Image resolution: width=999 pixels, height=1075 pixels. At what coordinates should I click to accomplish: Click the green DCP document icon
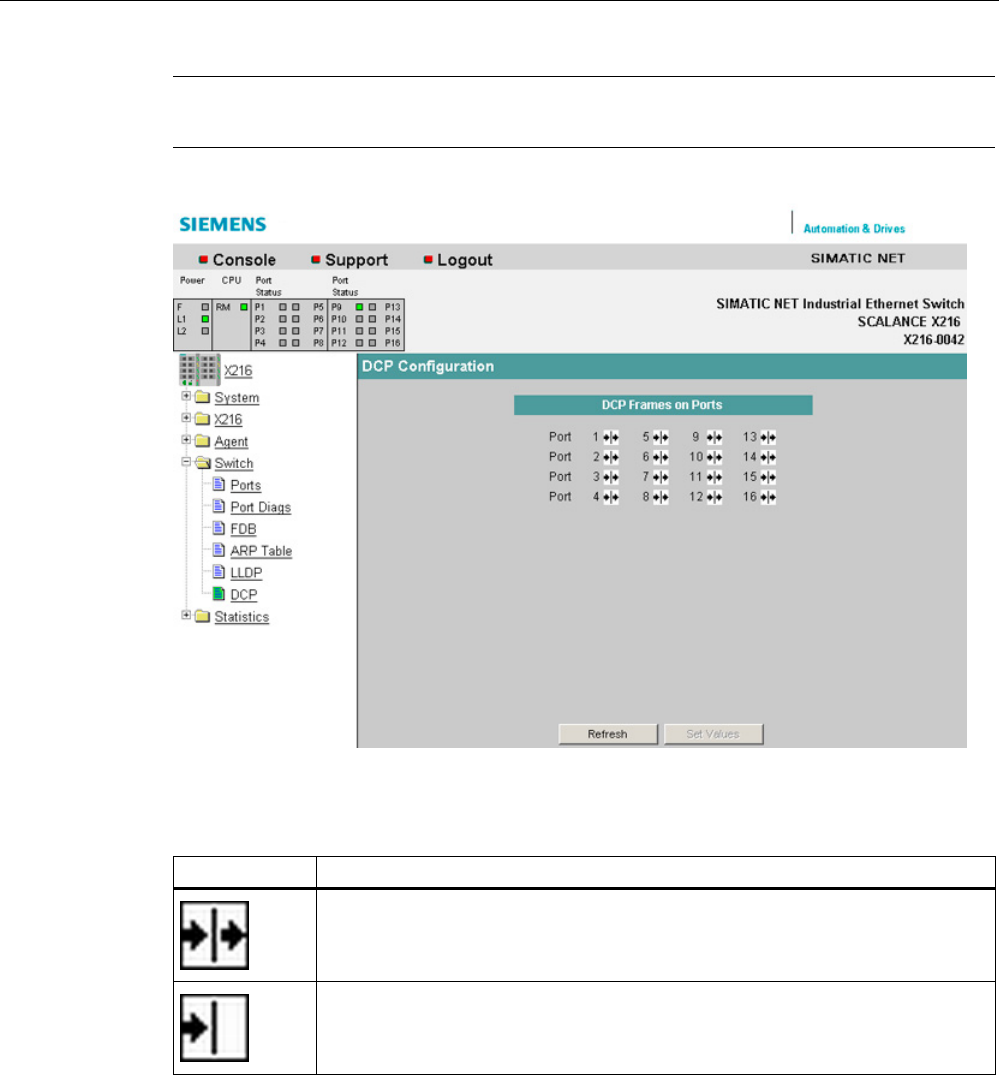[x=219, y=594]
